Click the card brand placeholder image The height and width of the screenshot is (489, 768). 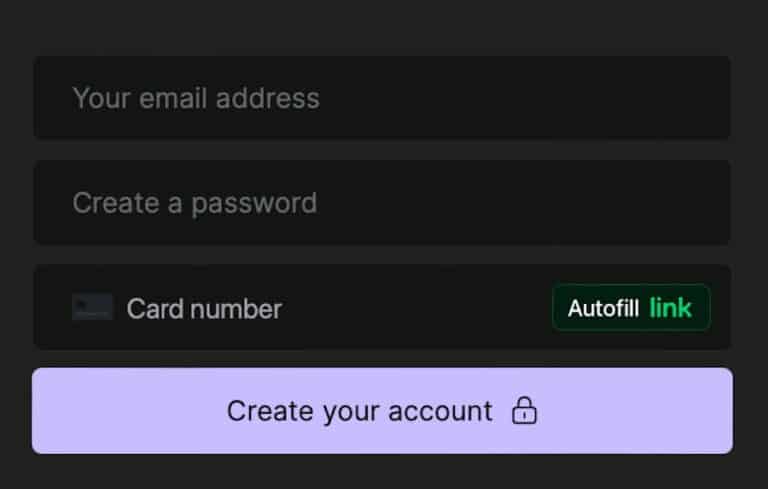[x=92, y=308]
